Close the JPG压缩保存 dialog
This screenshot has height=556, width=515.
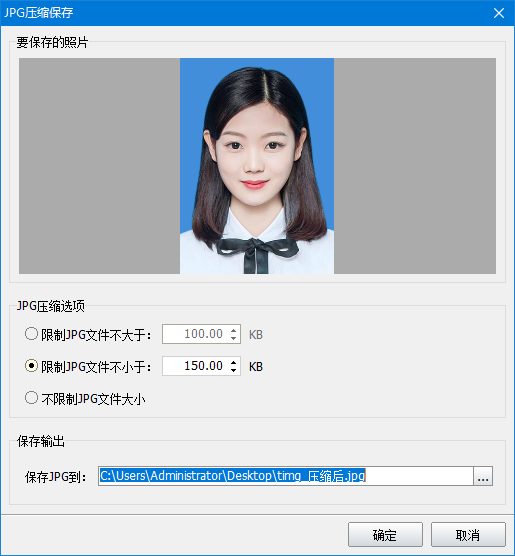[499, 13]
